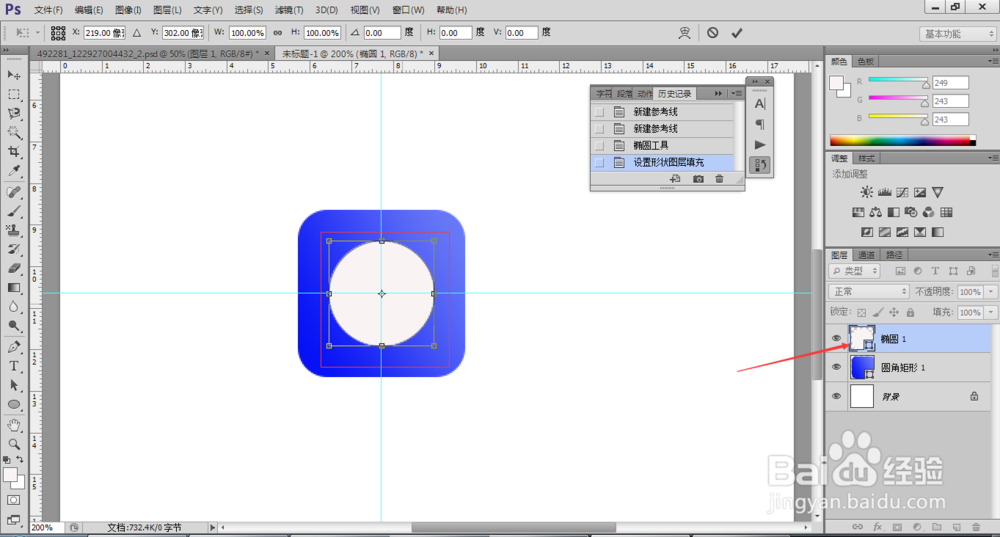Toggle lock all padlock icon
Screen dimensions: 1000x537
[x=910, y=313]
